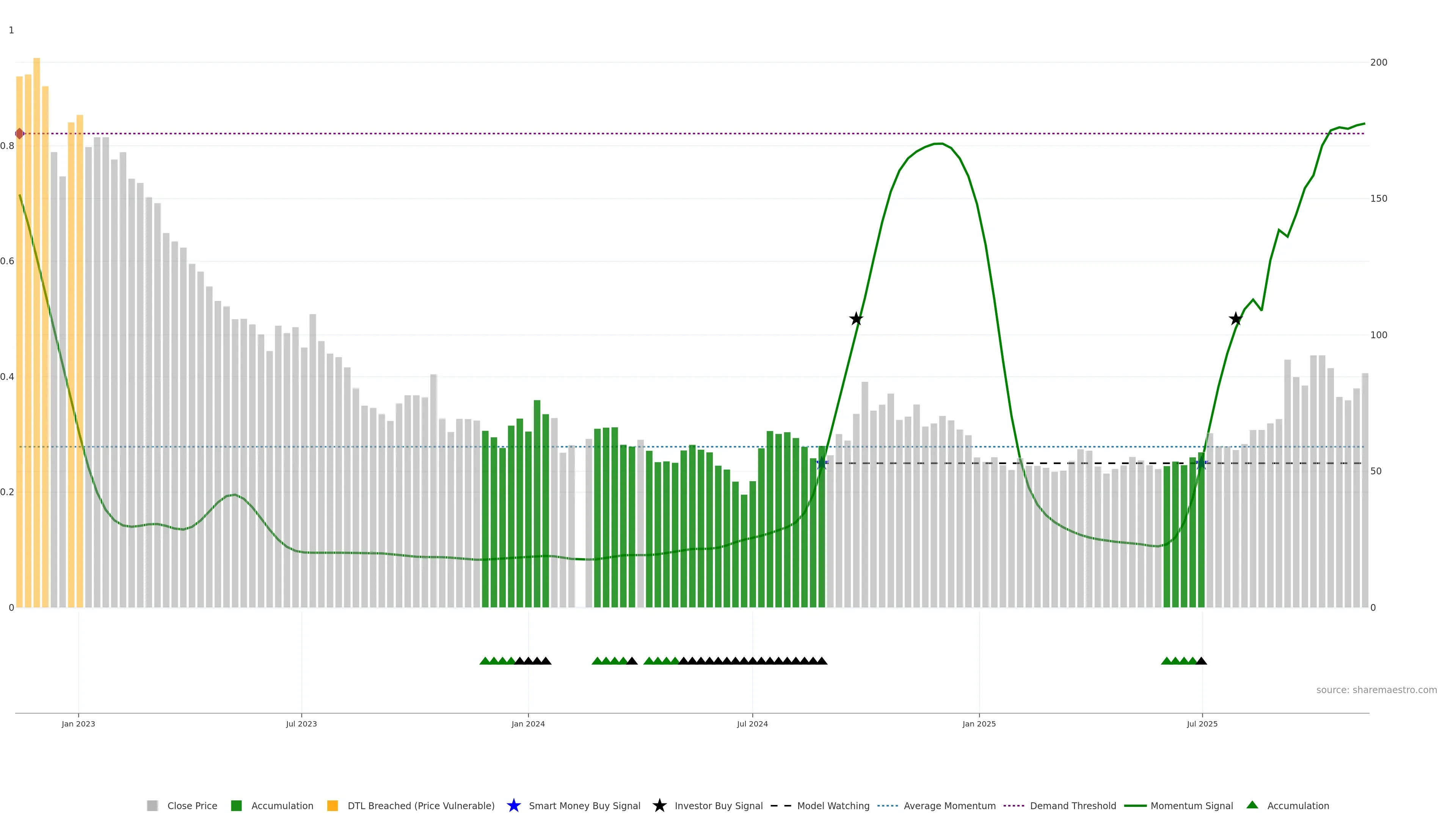Viewport: 1456px width, 819px height.
Task: Click the Jan 2024 x-axis label
Action: click(x=528, y=723)
